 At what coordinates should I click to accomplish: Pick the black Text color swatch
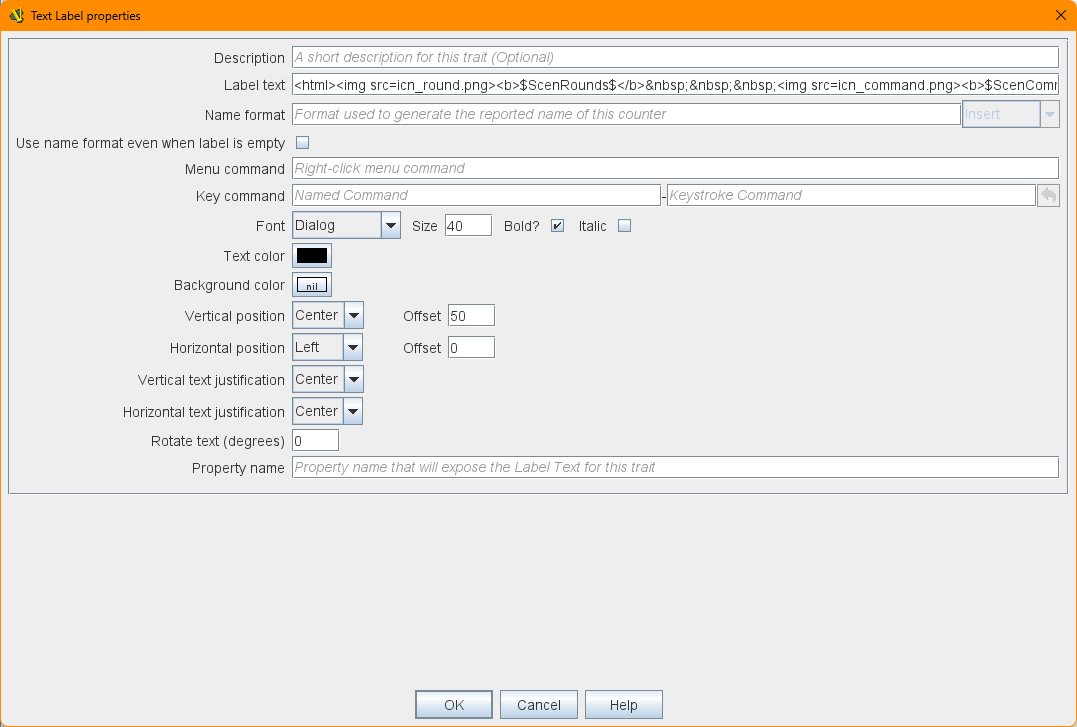click(x=312, y=256)
